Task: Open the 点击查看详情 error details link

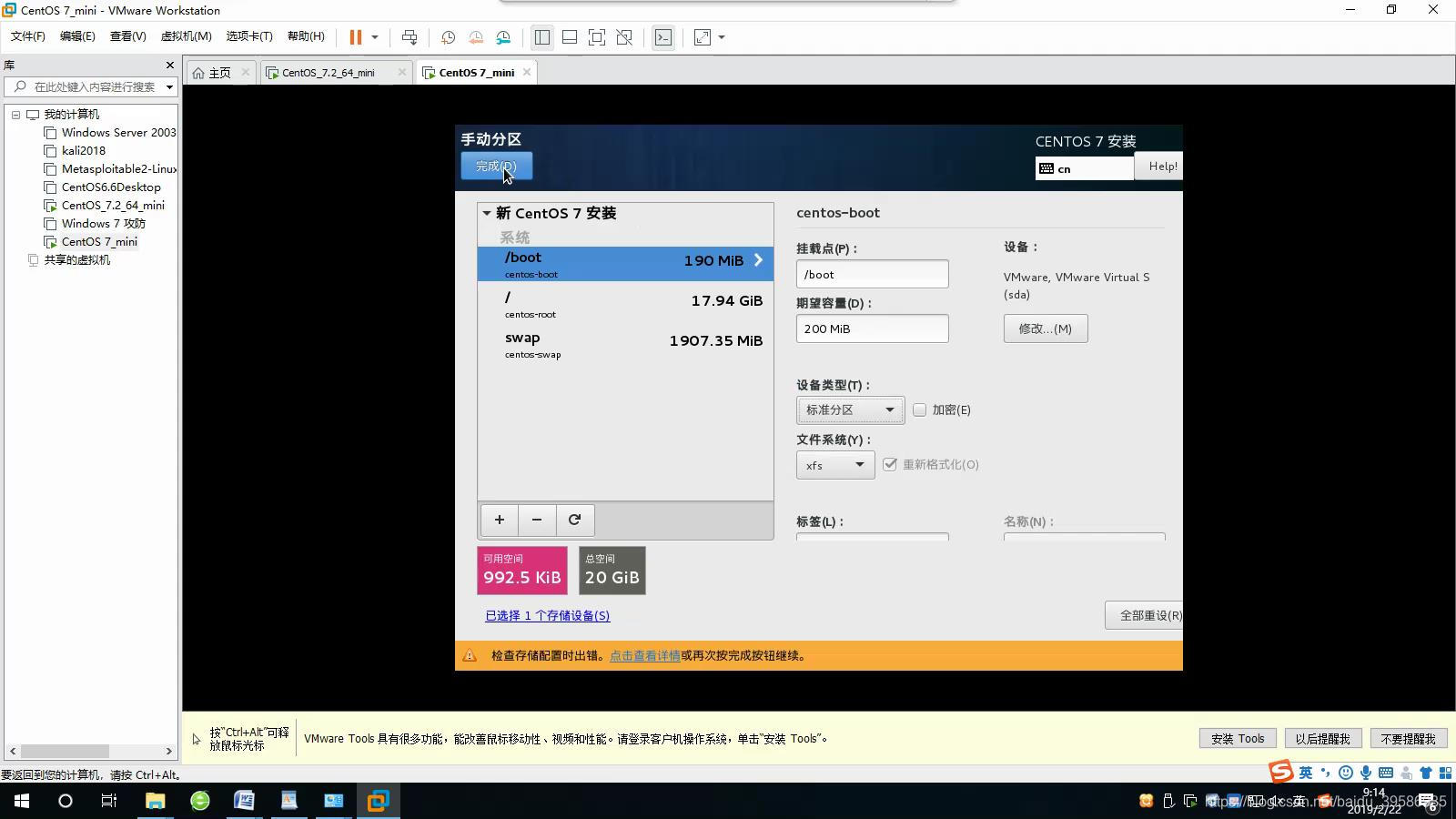Action: pos(644,655)
